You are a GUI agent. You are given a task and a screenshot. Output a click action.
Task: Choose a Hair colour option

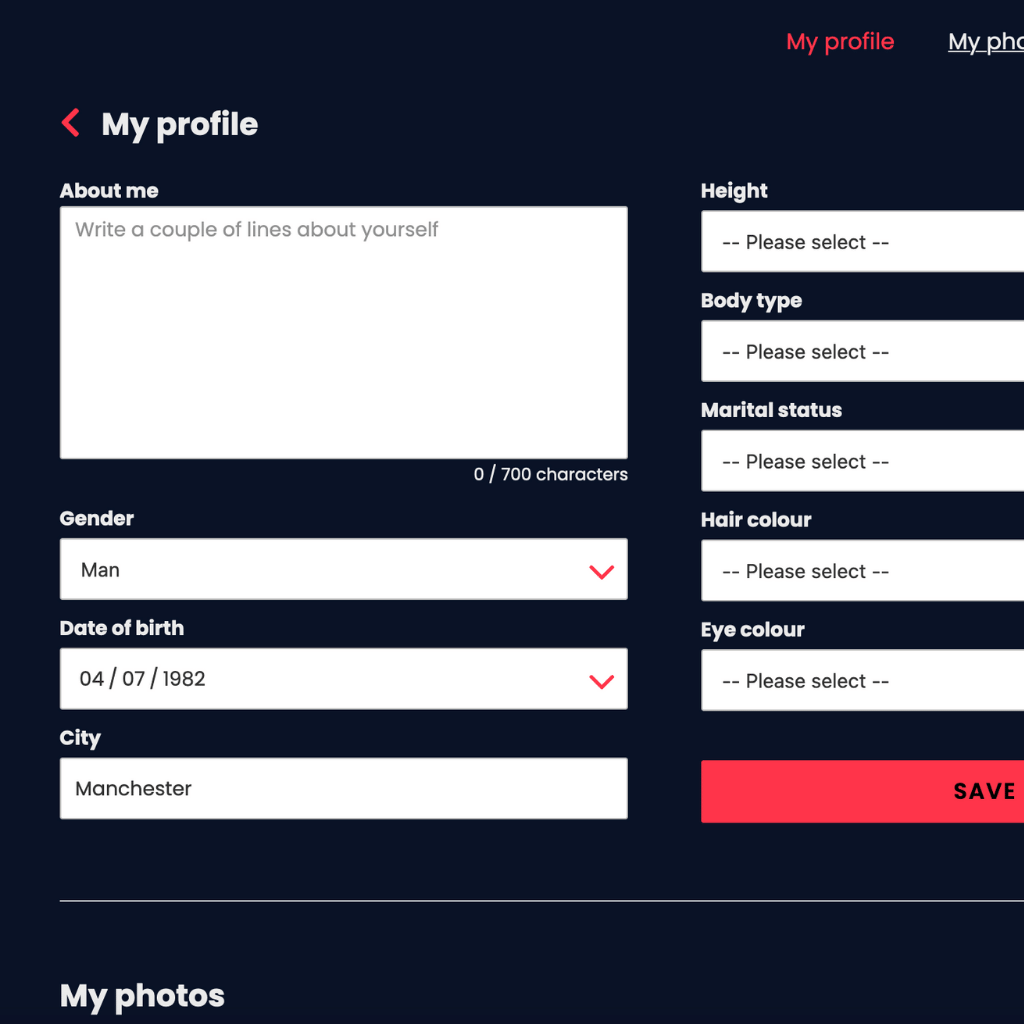[x=862, y=572]
